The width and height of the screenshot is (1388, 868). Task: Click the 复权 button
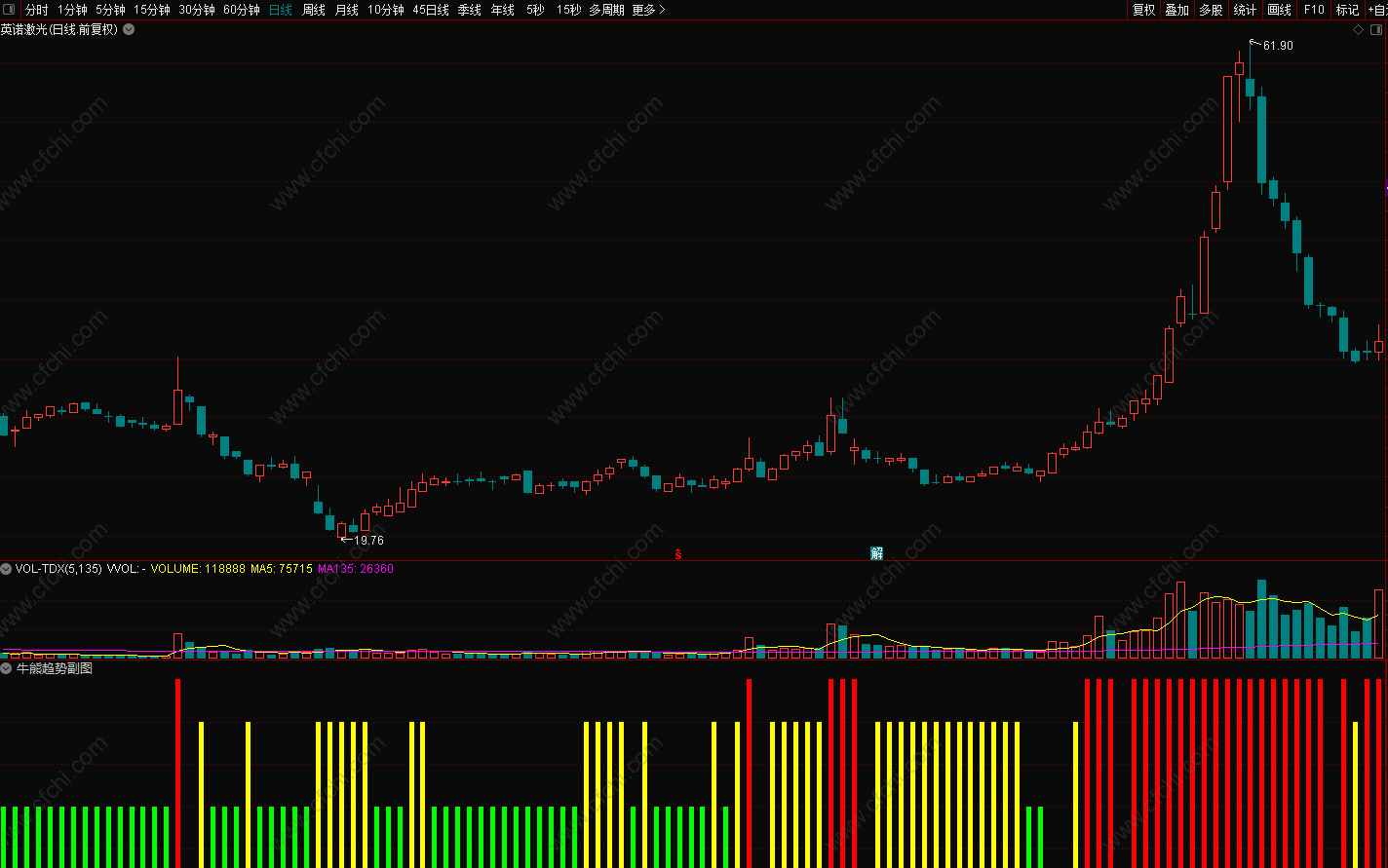pos(1143,10)
